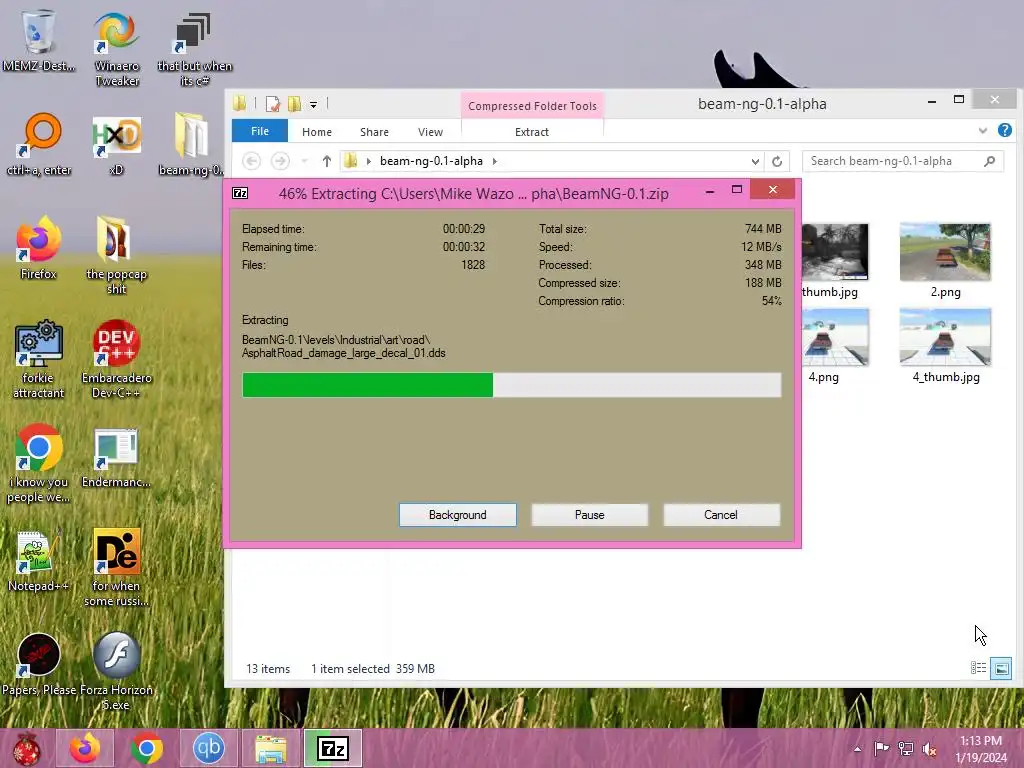Open the network tray icon
The width and height of the screenshot is (1024, 768).
click(906, 749)
